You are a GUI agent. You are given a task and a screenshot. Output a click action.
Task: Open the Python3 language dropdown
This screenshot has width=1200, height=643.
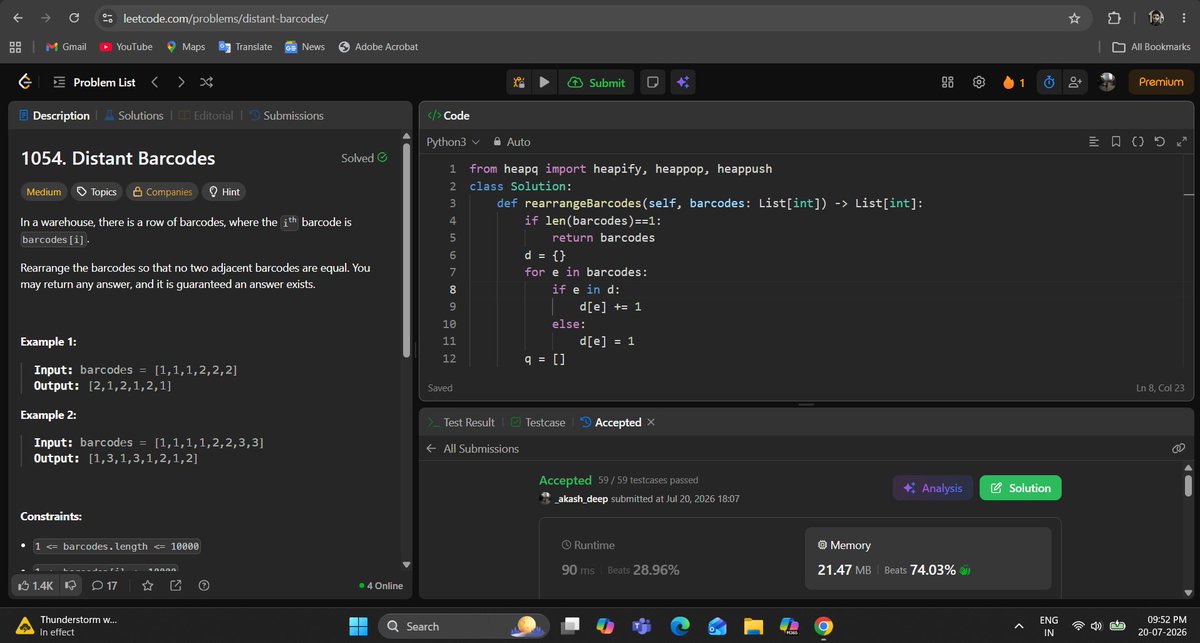454,142
